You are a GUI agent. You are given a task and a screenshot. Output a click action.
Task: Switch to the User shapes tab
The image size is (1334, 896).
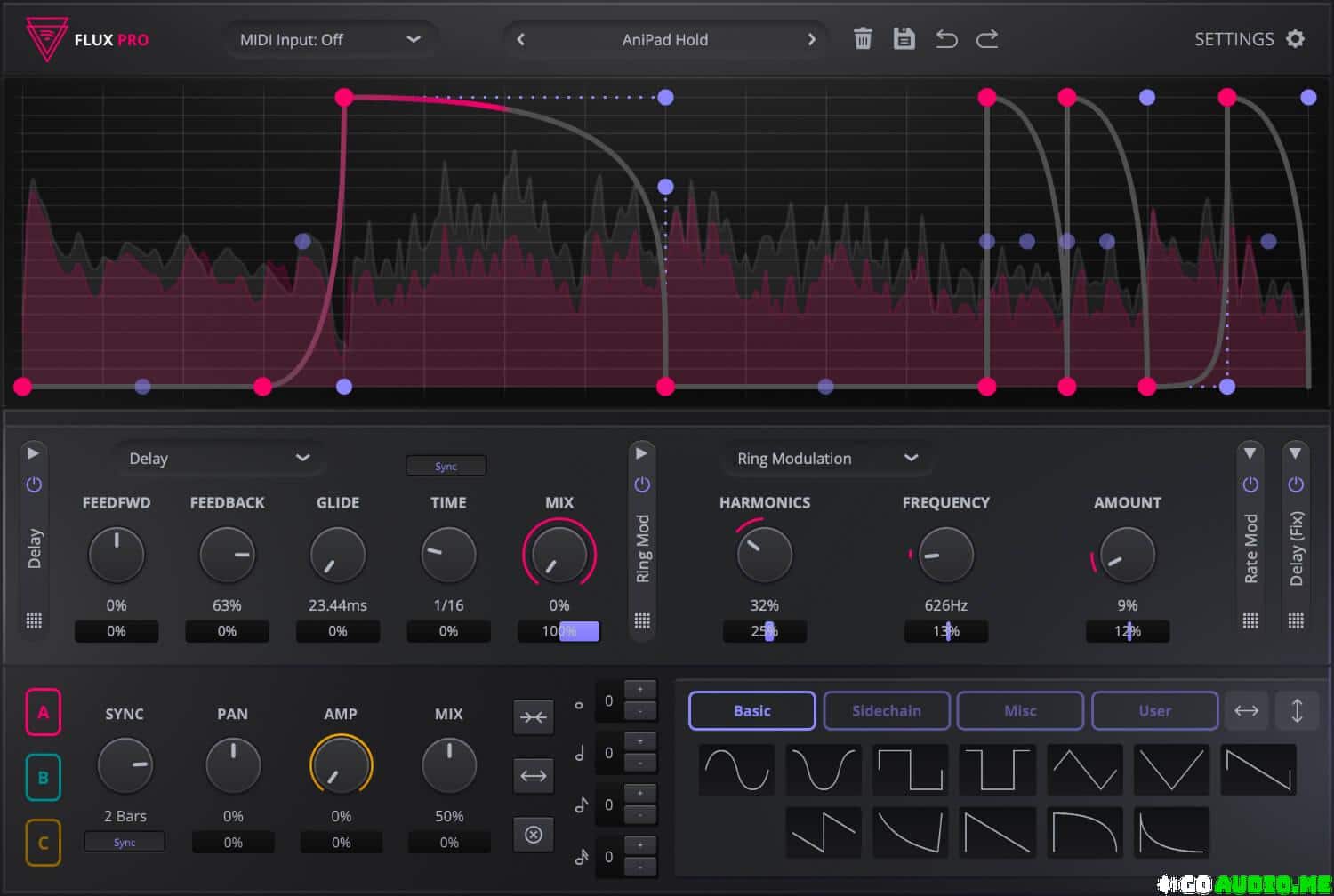[x=1154, y=710]
